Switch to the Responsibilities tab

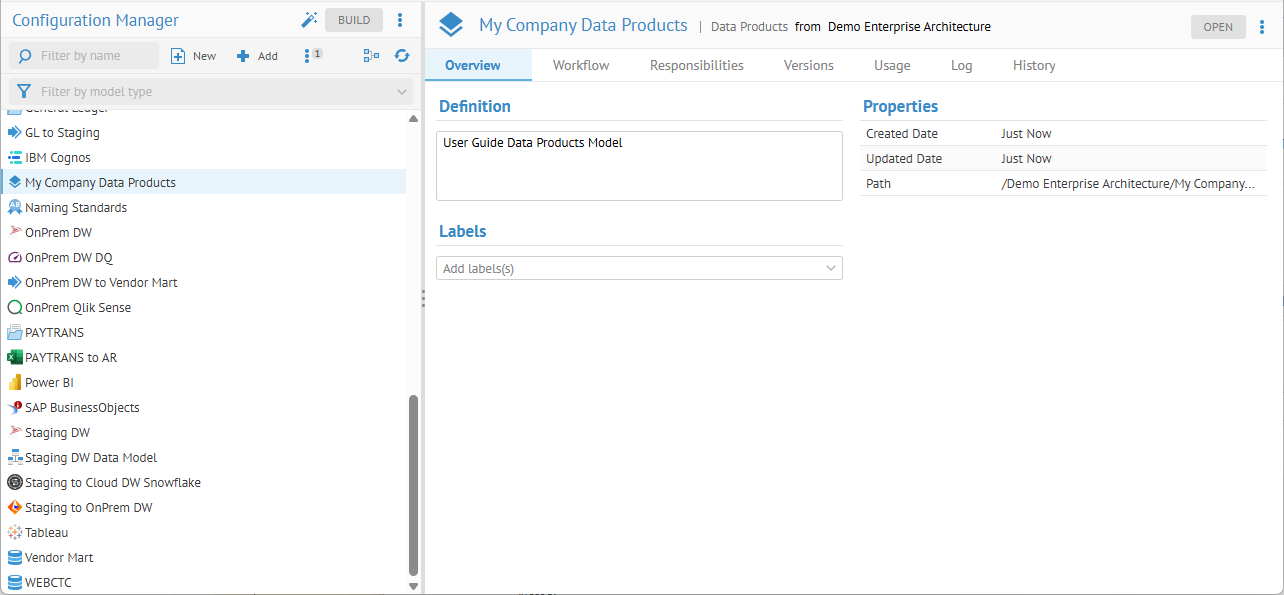(696, 65)
